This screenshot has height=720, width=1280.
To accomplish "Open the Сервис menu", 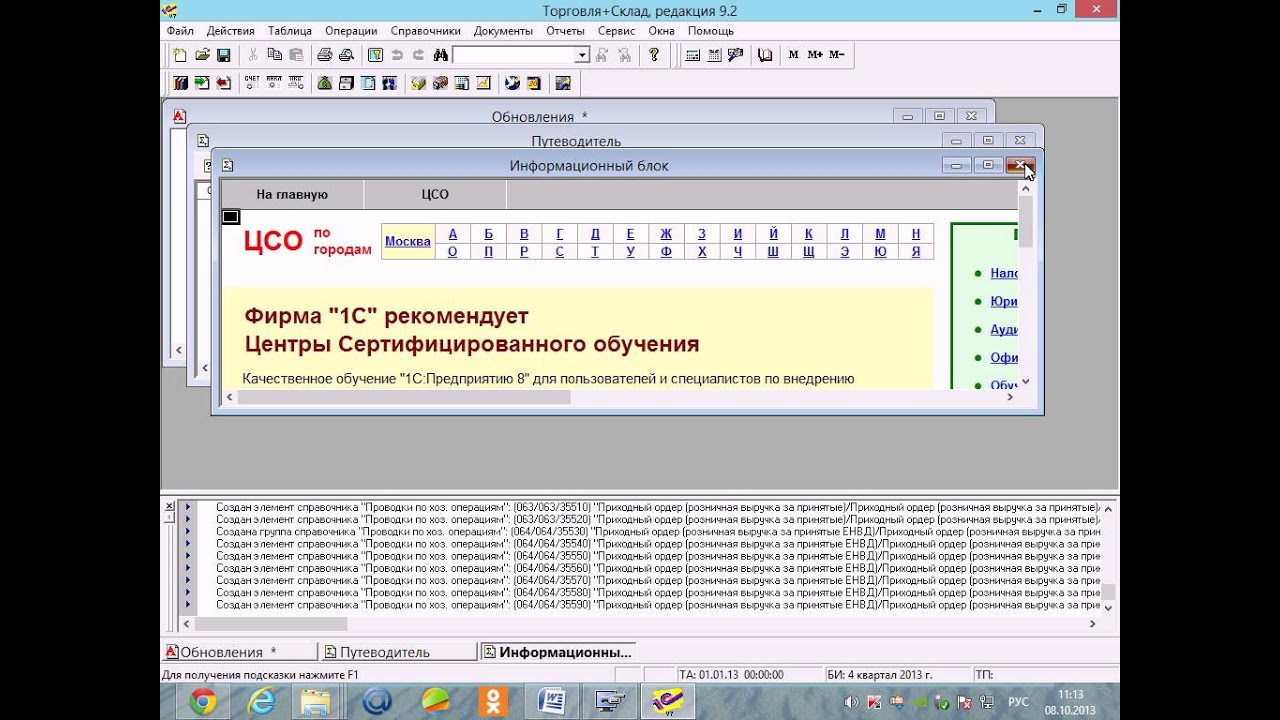I will point(617,31).
